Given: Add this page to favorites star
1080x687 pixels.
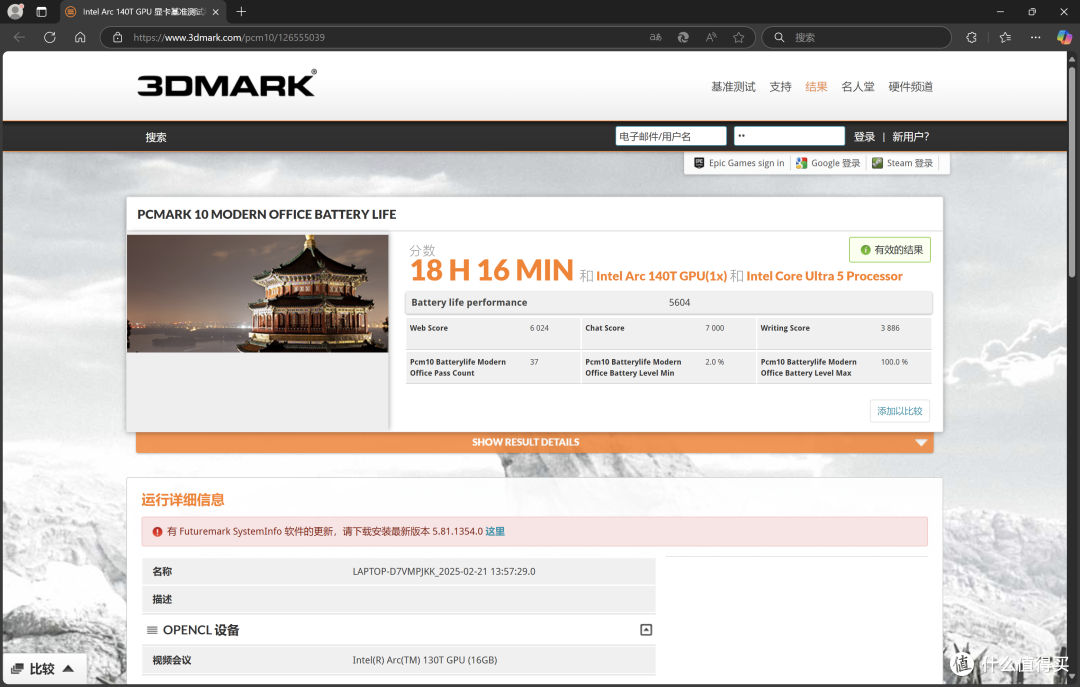Looking at the screenshot, I should tap(738, 37).
